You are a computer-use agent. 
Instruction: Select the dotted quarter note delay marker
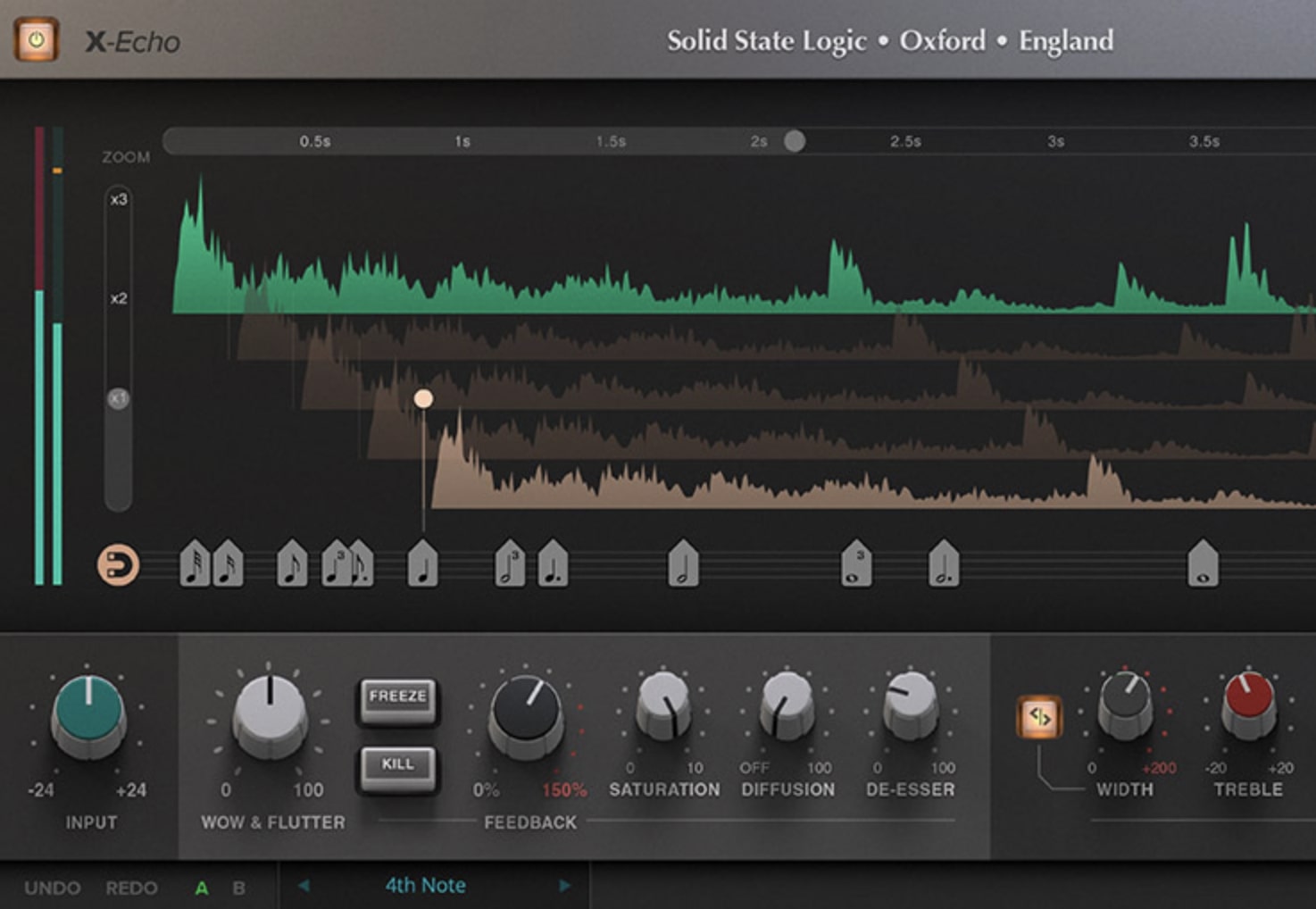[x=553, y=563]
